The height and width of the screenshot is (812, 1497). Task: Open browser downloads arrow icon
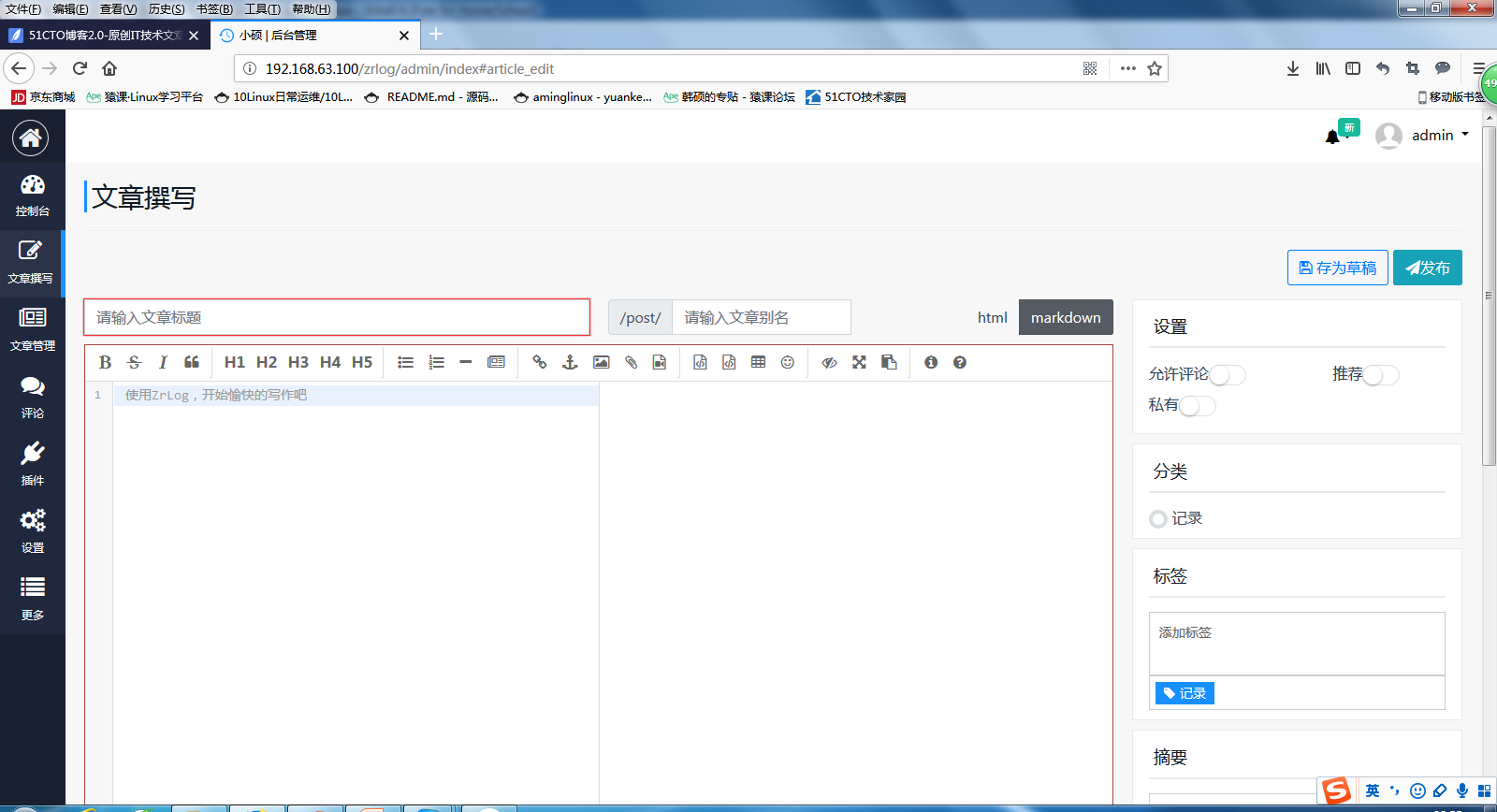(x=1292, y=68)
